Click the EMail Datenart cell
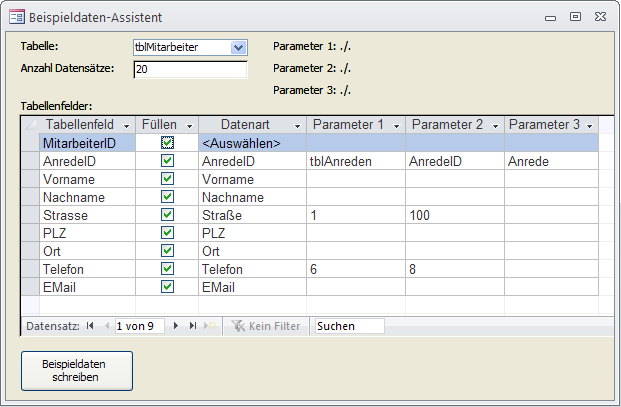This screenshot has width=621, height=407. pos(252,287)
